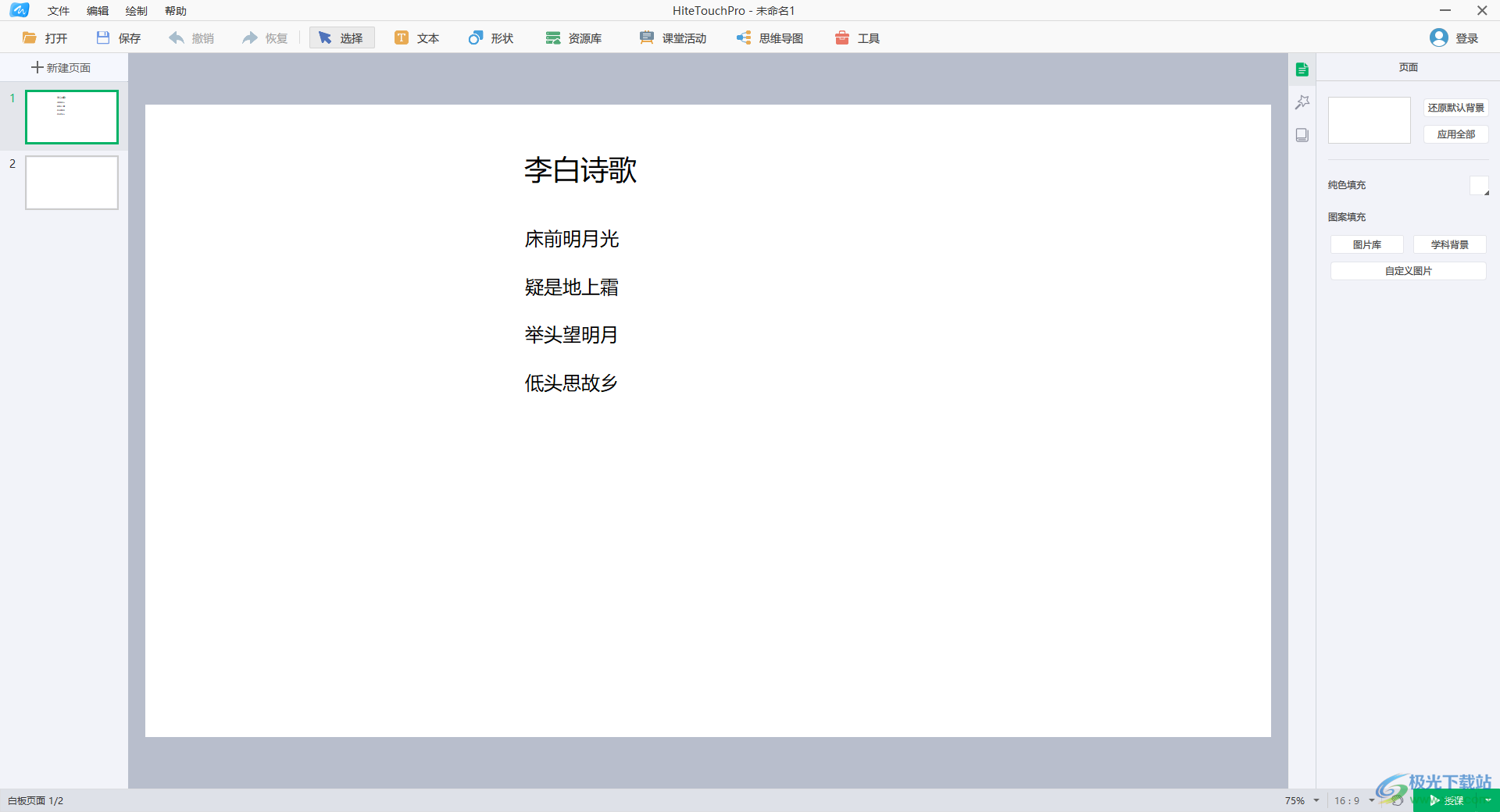Open the 工具 toolbox
The width and height of the screenshot is (1500, 812).
coord(857,37)
